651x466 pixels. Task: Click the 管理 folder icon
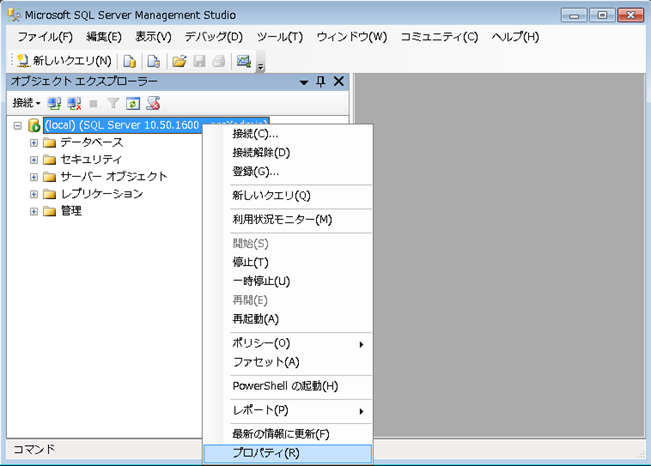(49, 211)
